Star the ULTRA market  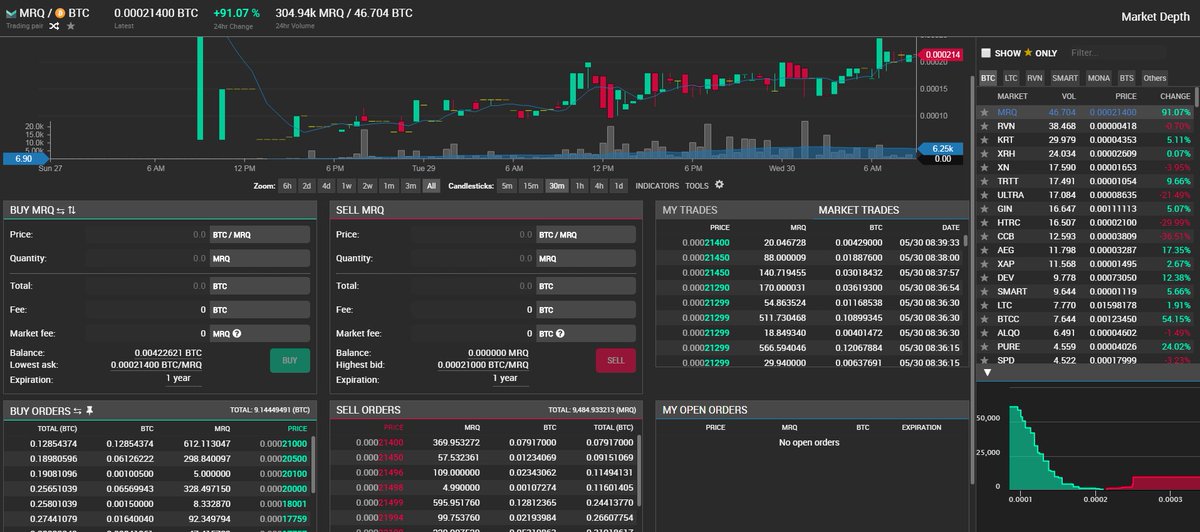point(985,194)
